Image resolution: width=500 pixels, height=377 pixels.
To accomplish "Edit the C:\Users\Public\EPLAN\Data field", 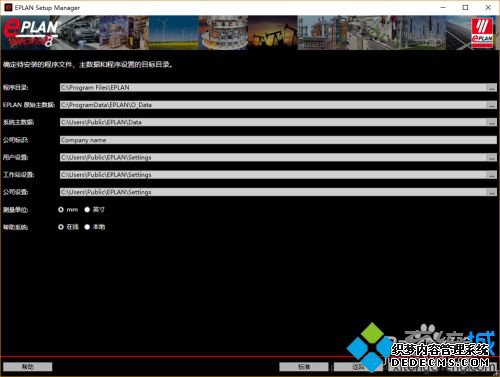I will point(273,122).
